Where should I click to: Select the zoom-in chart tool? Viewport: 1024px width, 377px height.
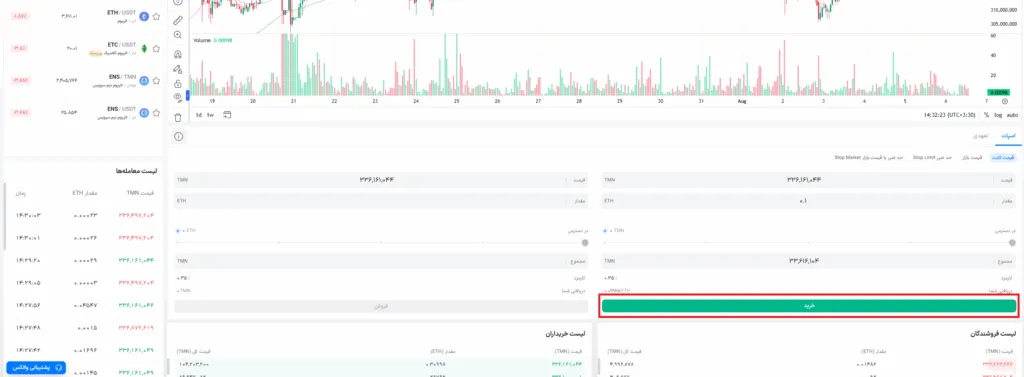(x=178, y=35)
